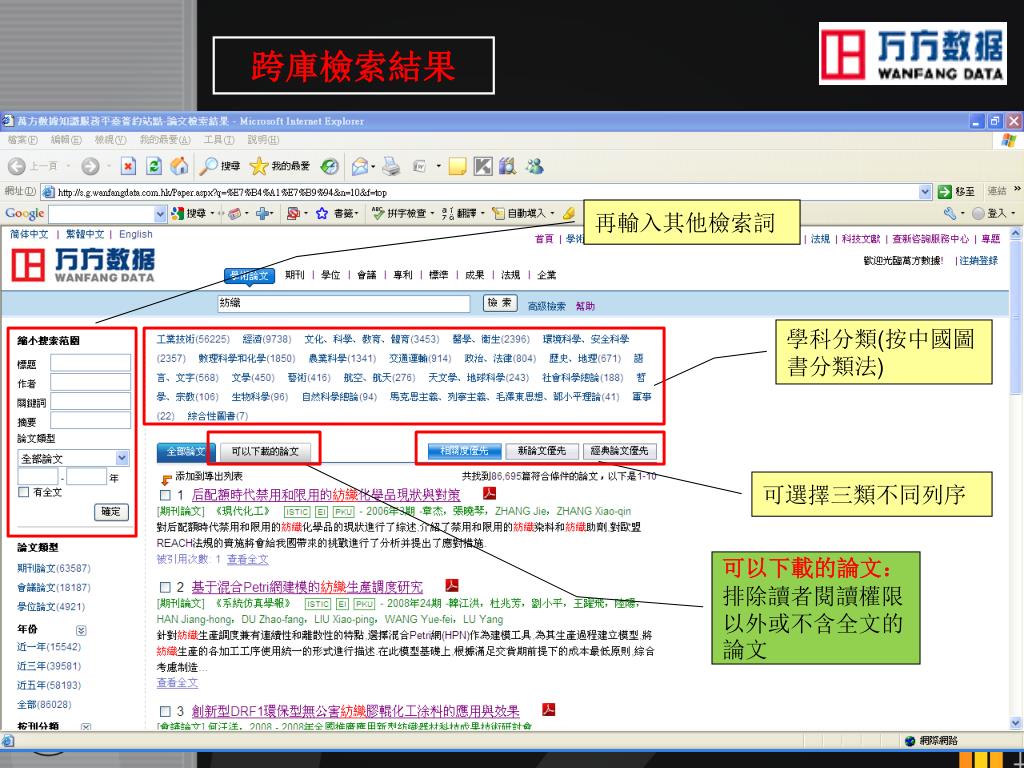
Task: Open the 我的最愛(A) menu
Action: point(165,140)
